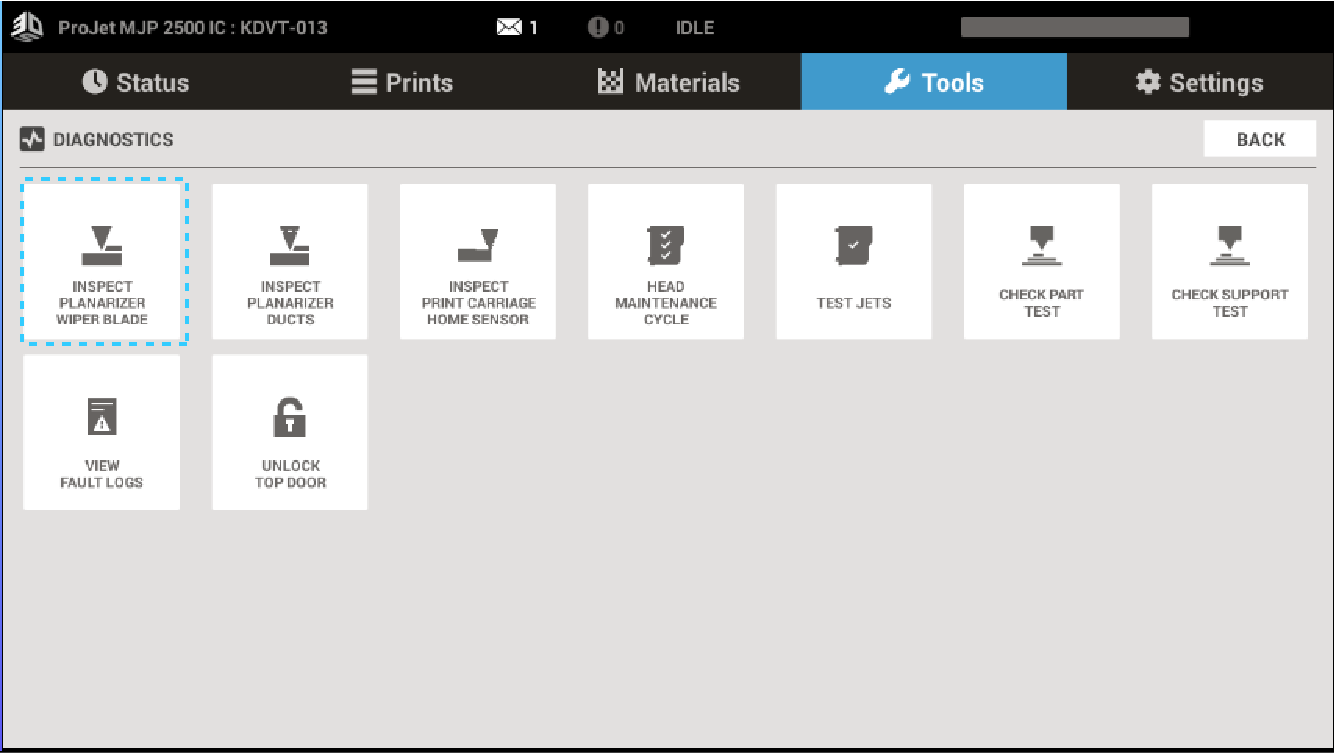This screenshot has width=1335, height=753.
Task: Select the Tools tab
Action: 934,83
